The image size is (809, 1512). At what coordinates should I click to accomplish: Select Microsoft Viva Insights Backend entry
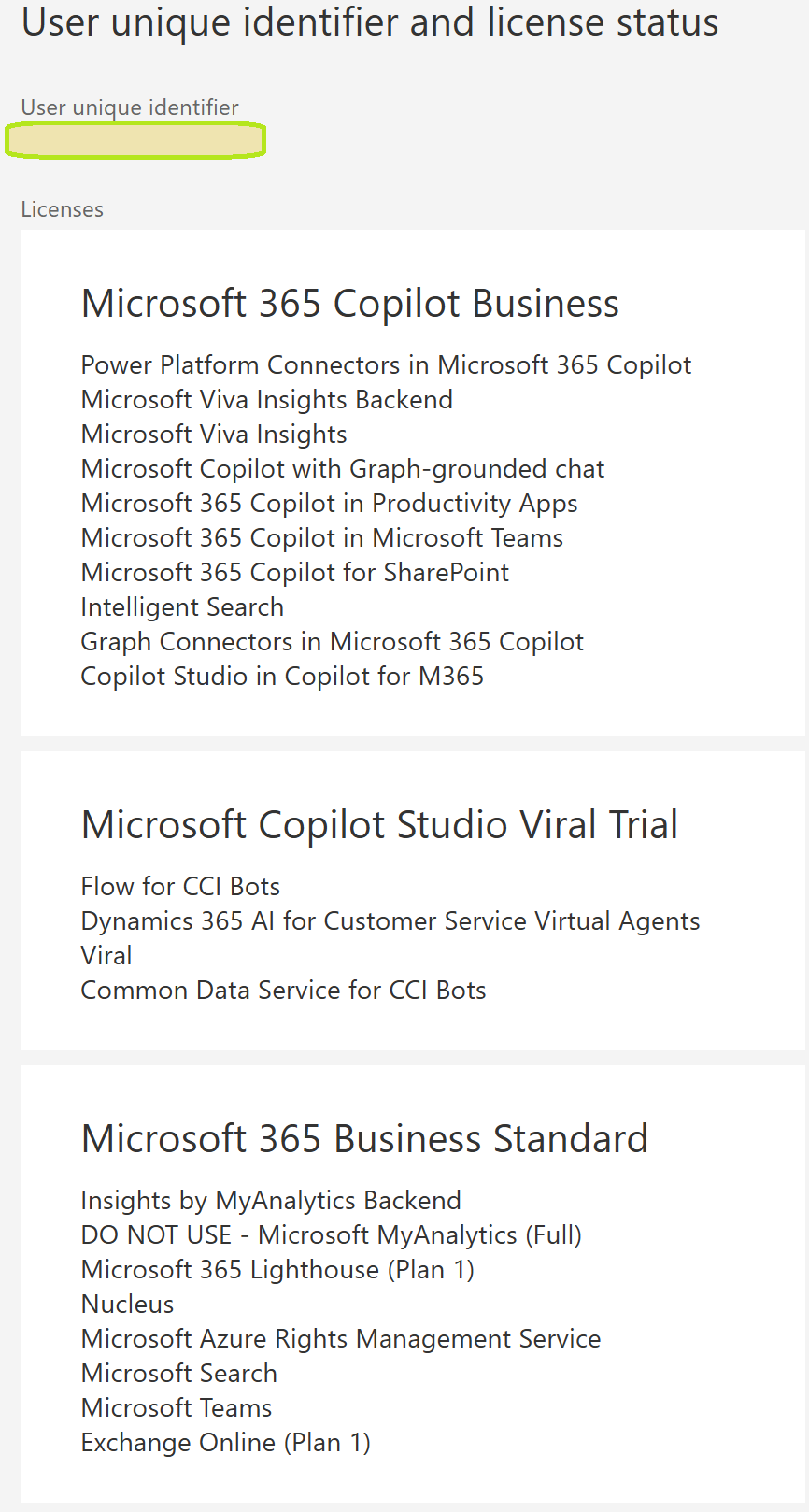(x=267, y=399)
